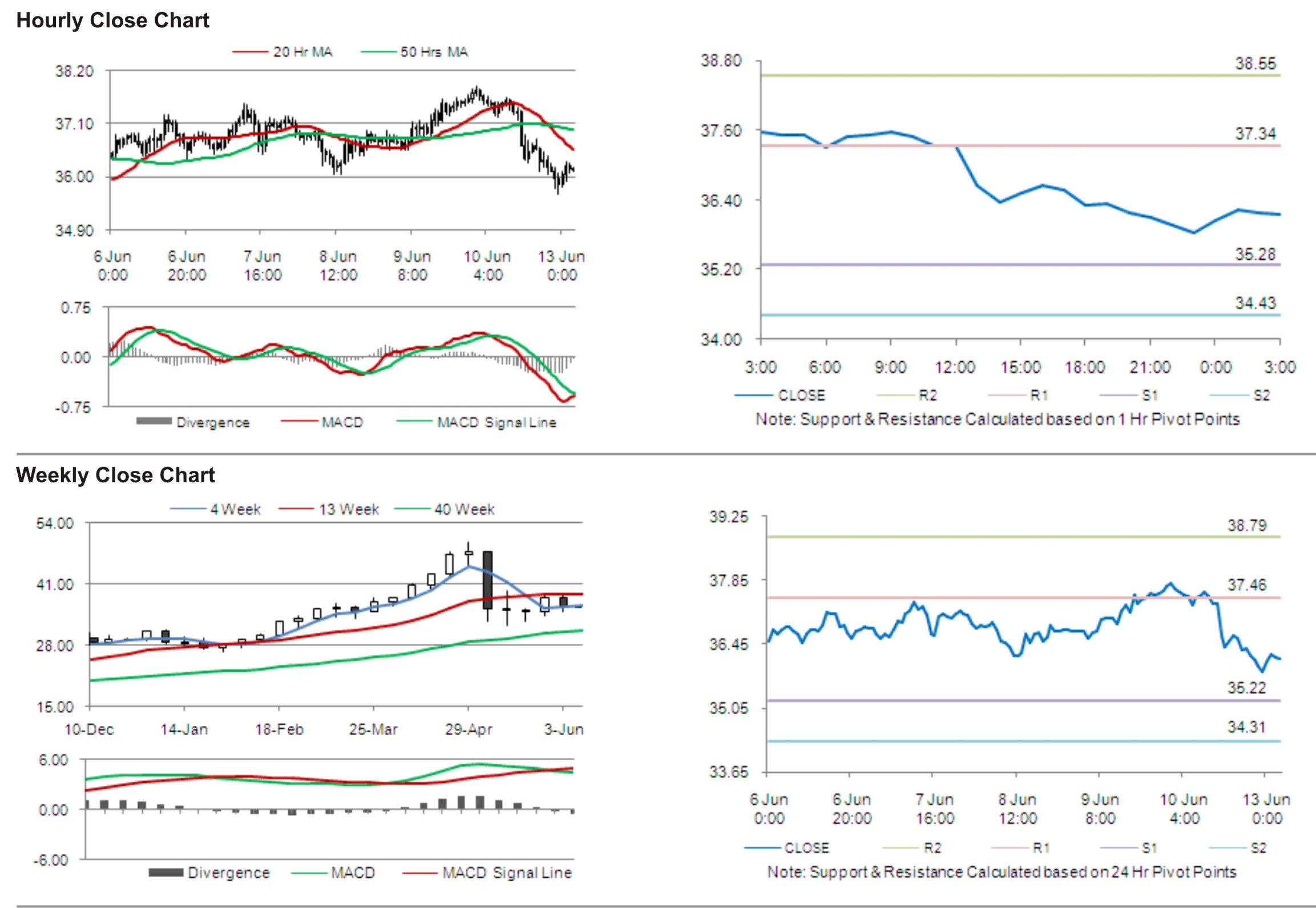The width and height of the screenshot is (1316, 908).
Task: Click the note mentioning "24 Hr Pivot Points"
Action: point(1002,872)
